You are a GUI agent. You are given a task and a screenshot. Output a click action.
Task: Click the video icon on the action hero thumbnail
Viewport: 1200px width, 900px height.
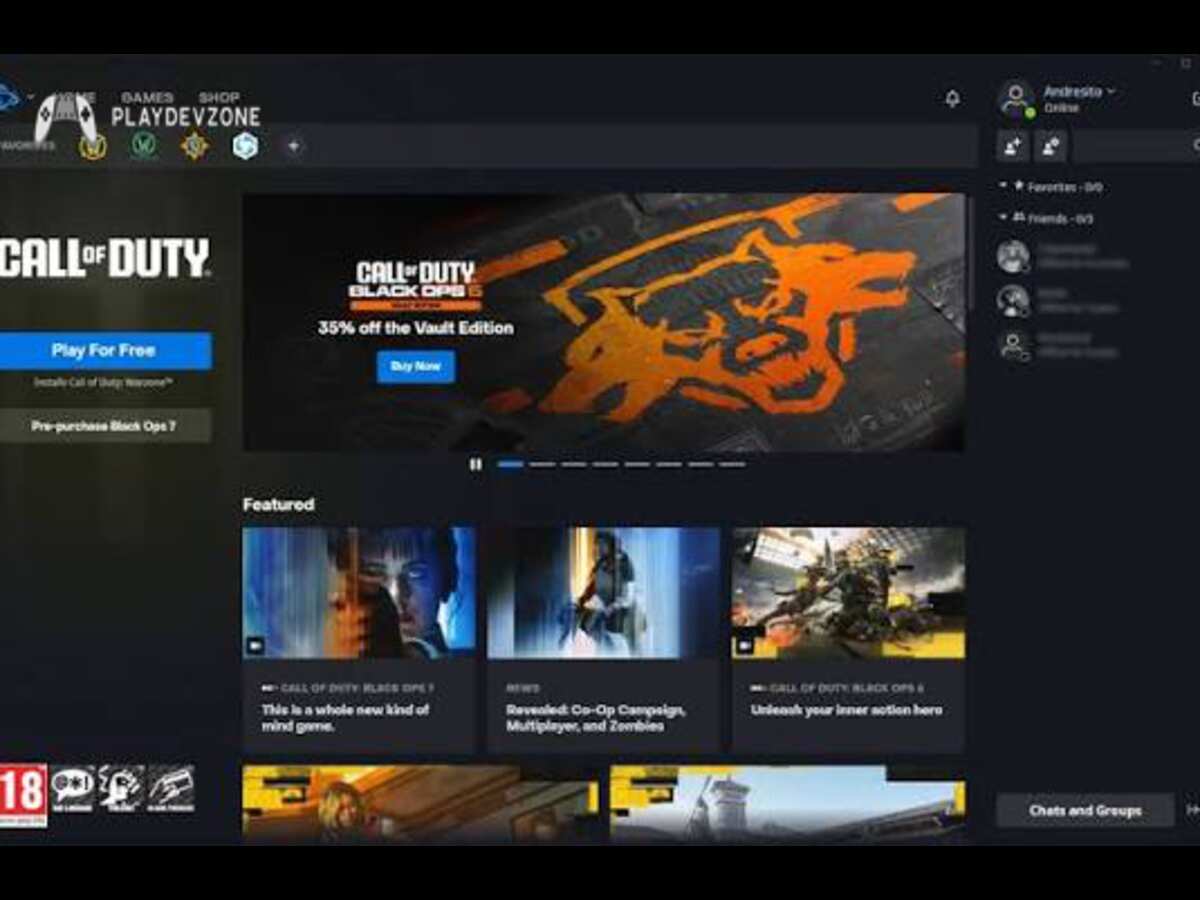[x=744, y=645]
